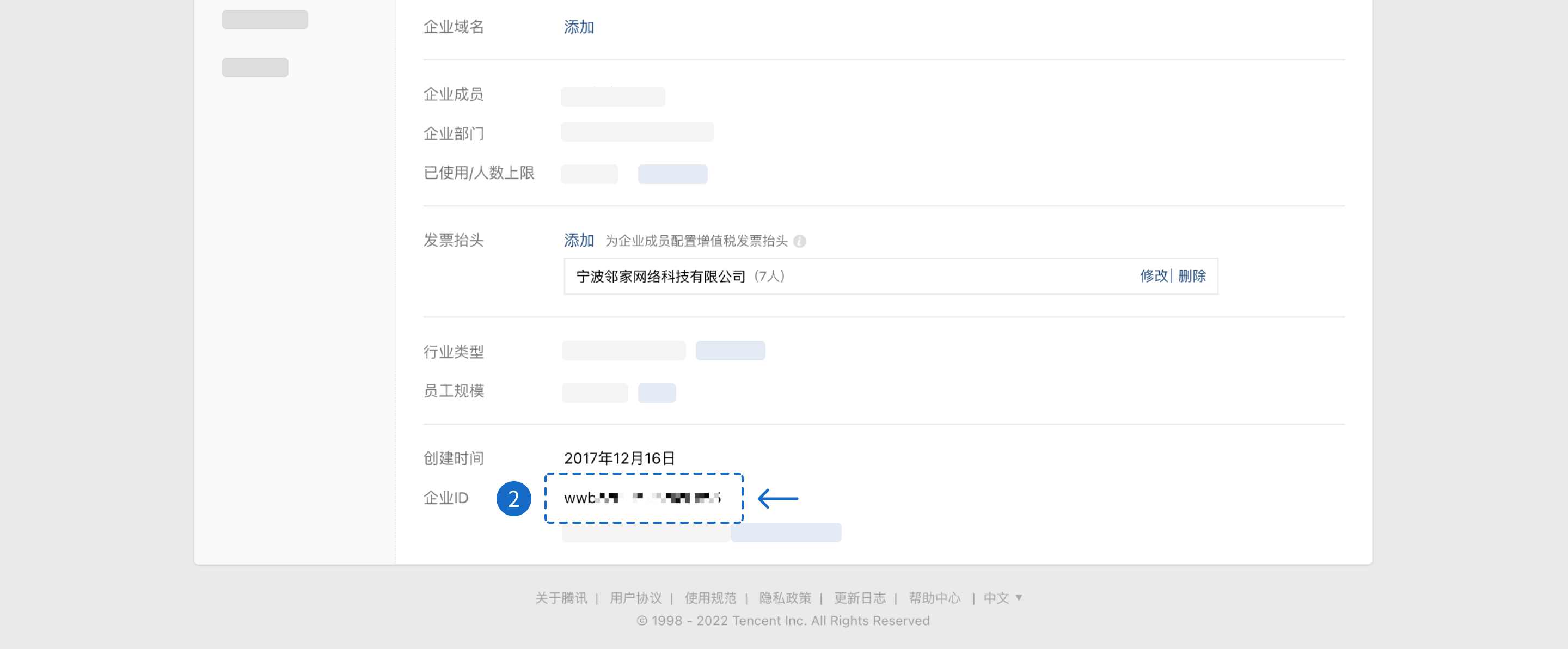Click the 员工规模 label
The image size is (1568, 649).
tap(454, 391)
